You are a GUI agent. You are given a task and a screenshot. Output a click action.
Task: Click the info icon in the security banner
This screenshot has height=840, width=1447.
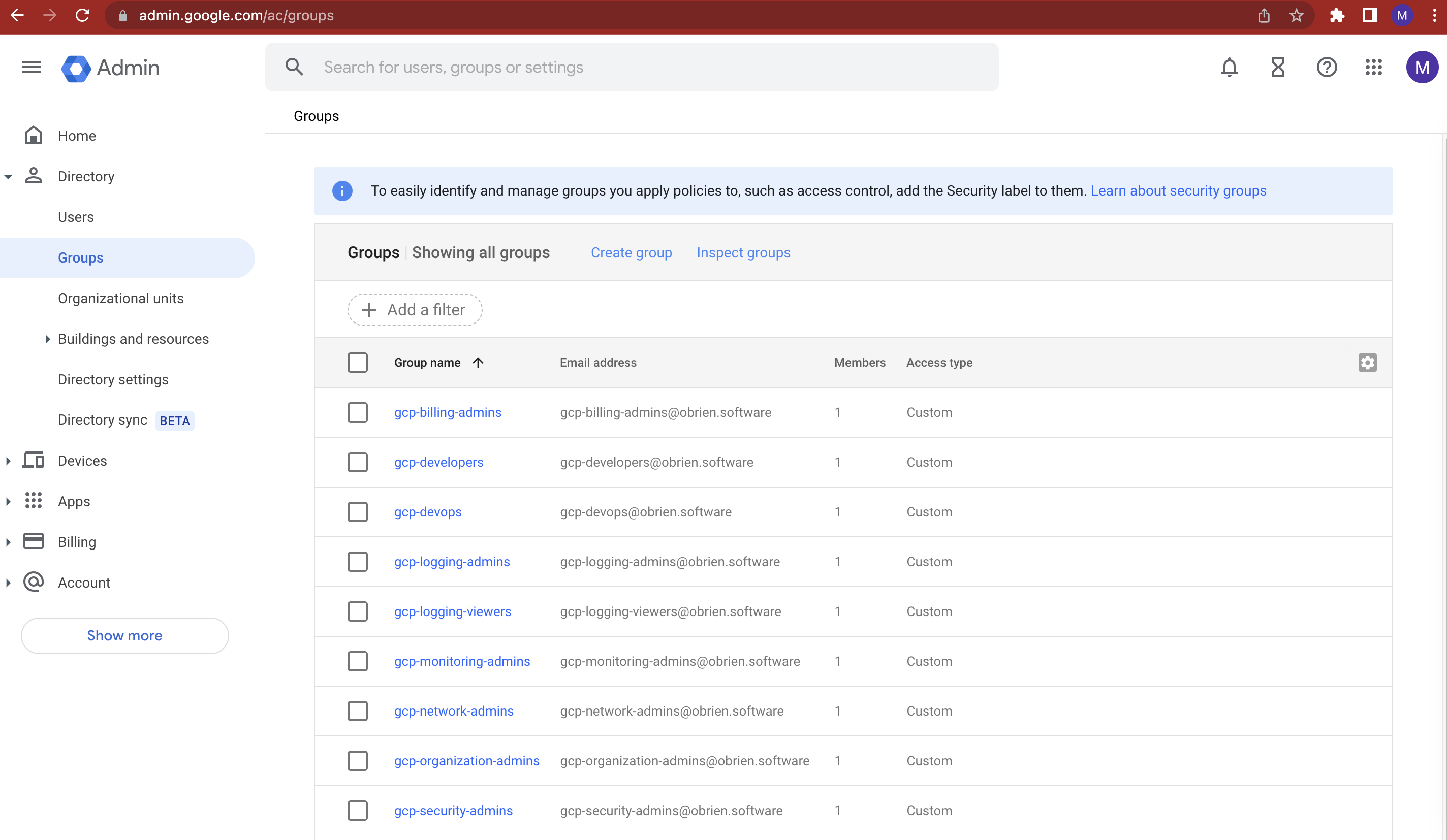342,191
